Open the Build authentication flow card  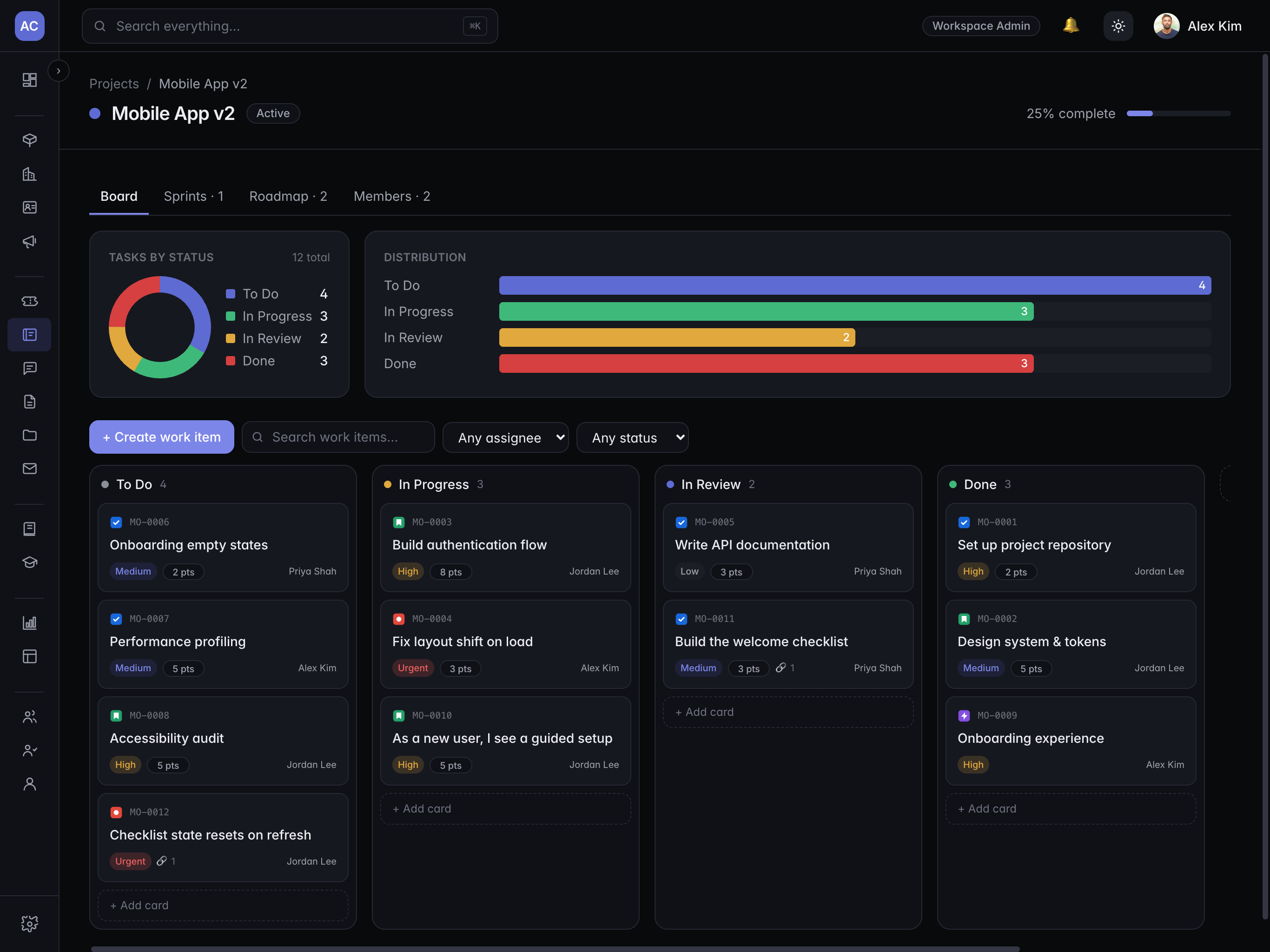pos(505,547)
